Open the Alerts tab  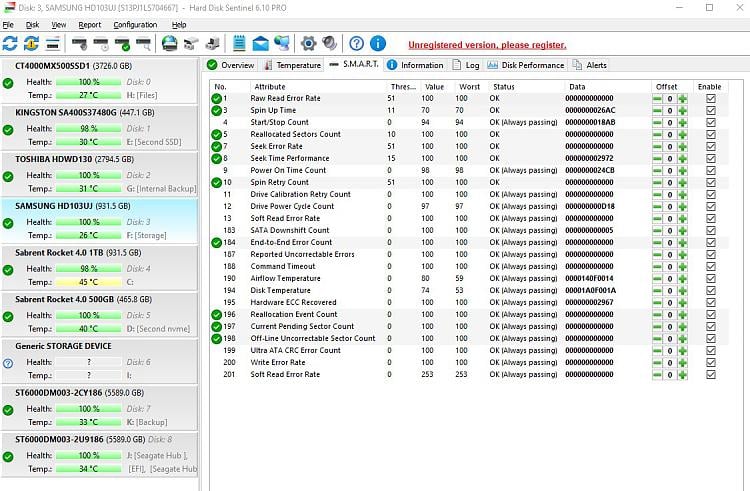click(x=590, y=65)
